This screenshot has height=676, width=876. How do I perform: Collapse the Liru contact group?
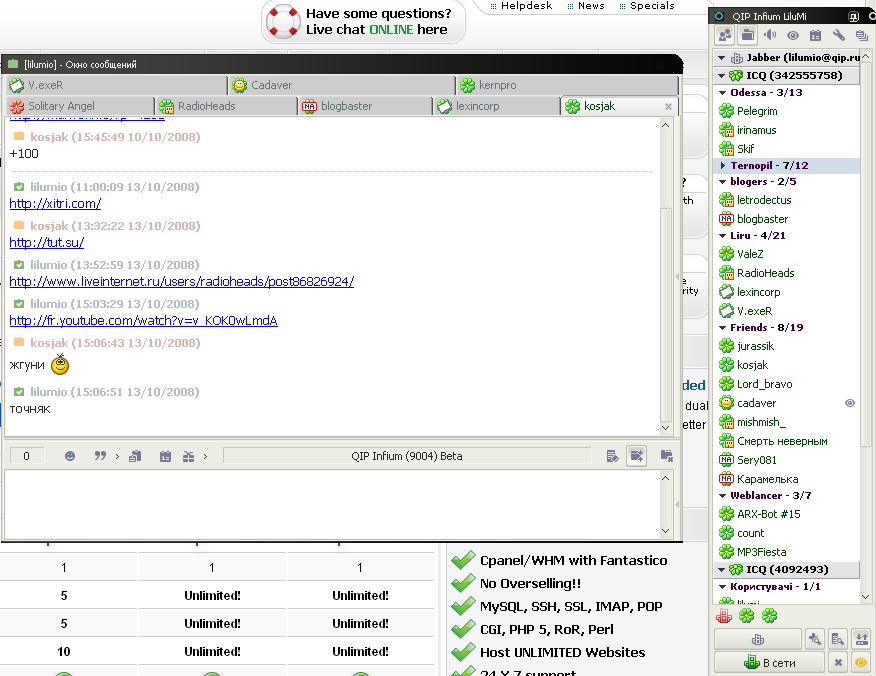pos(722,236)
